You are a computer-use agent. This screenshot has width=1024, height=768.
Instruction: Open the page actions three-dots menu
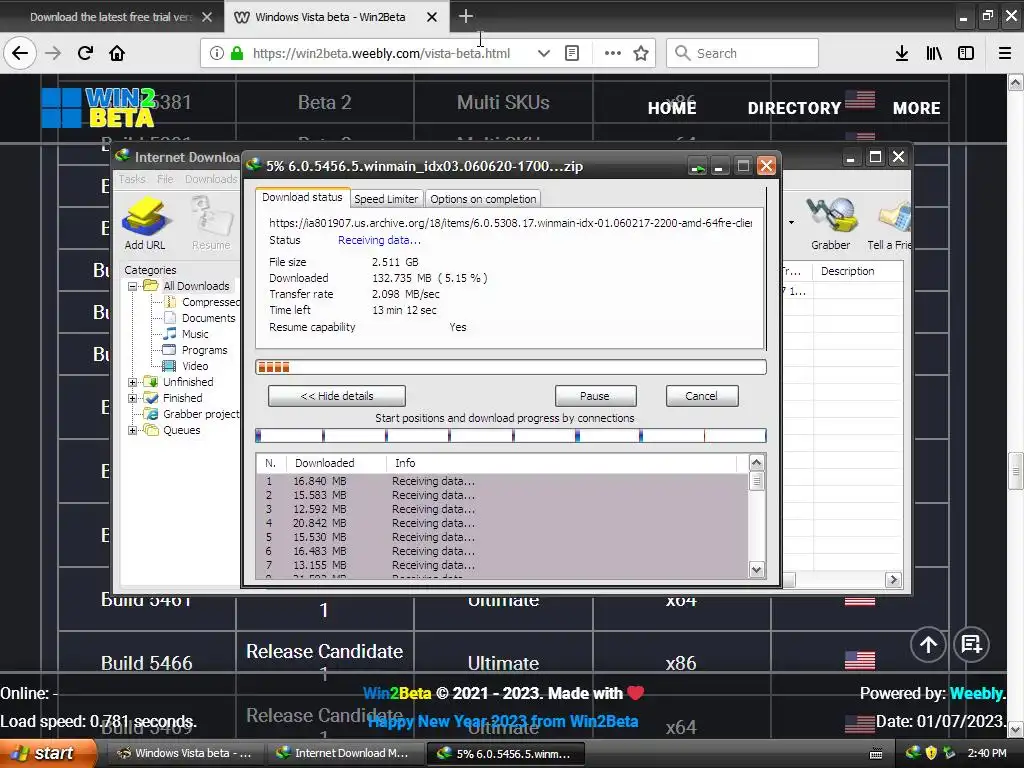click(x=613, y=53)
